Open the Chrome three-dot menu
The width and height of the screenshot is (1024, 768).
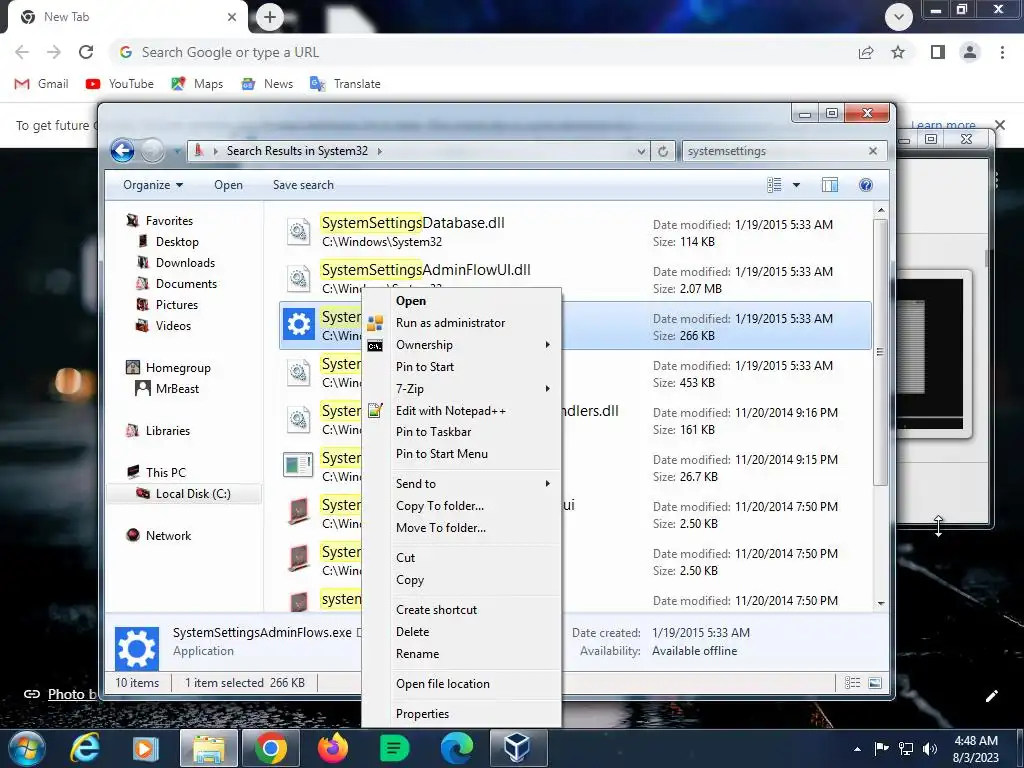tap(1002, 52)
